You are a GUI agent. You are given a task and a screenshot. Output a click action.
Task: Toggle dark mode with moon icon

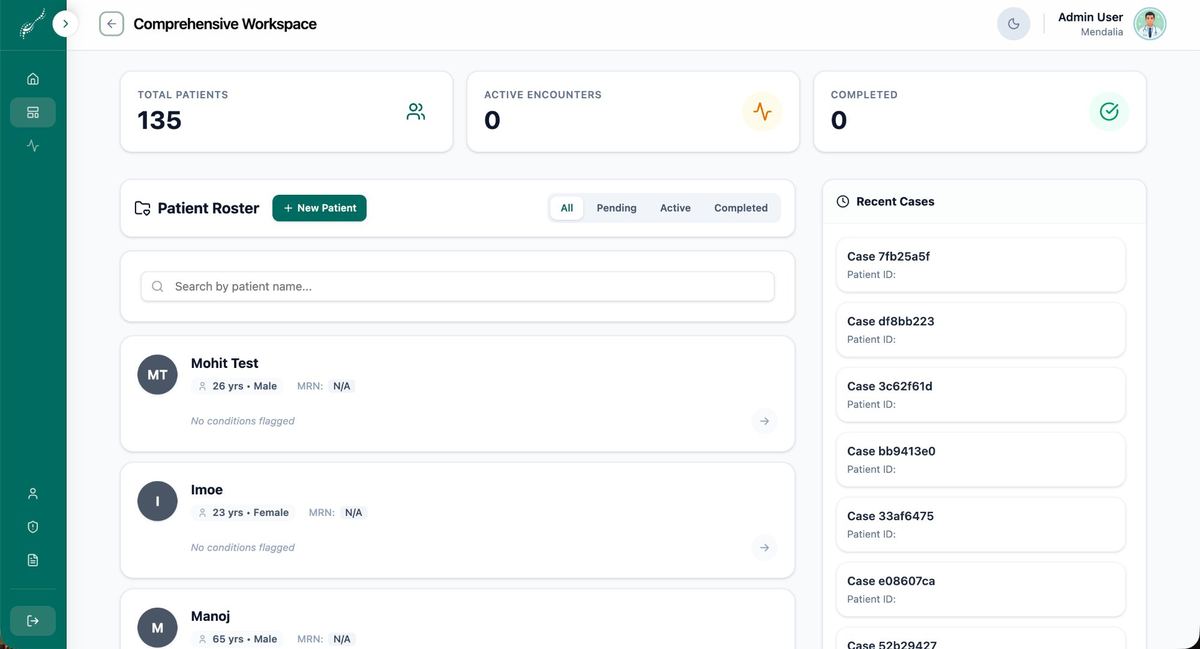click(1013, 24)
